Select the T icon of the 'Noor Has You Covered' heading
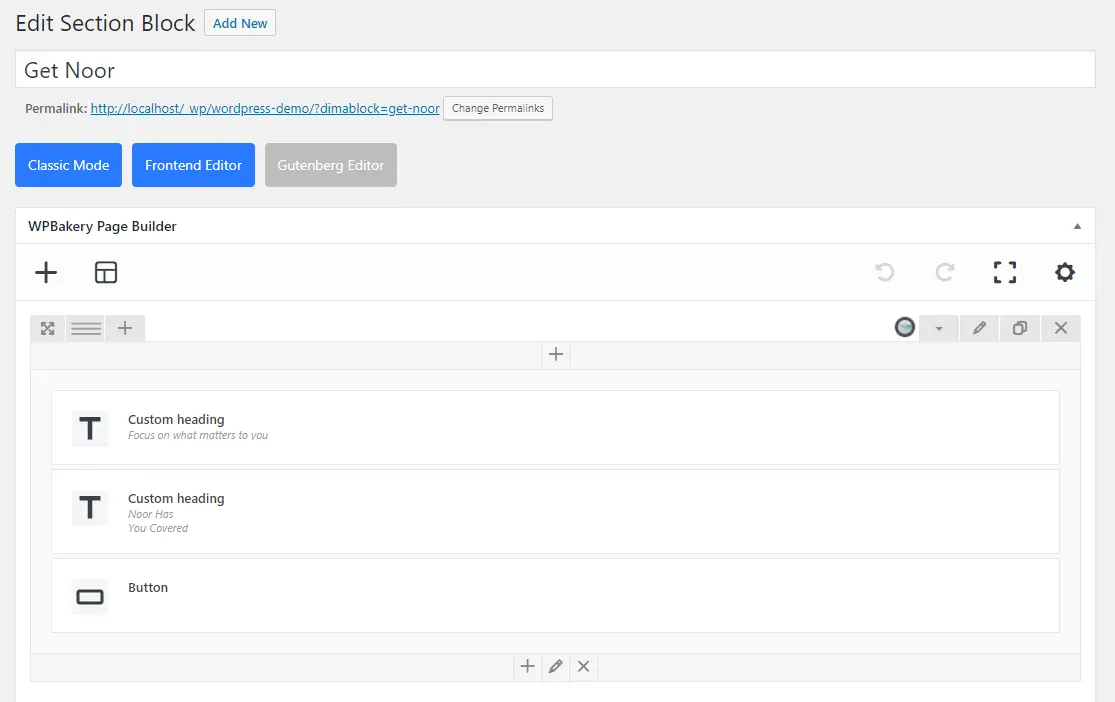This screenshot has width=1115, height=702. coord(90,508)
